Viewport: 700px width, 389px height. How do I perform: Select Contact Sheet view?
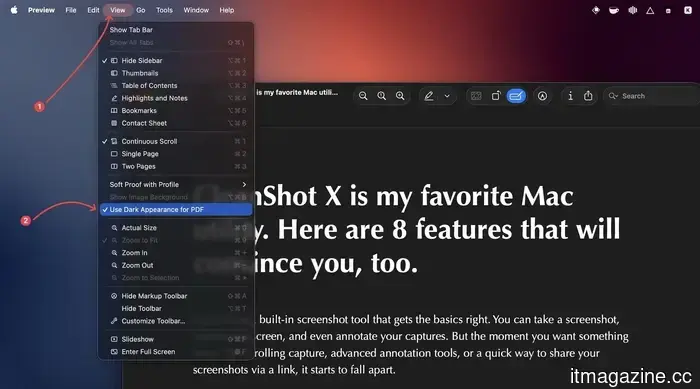coord(176,123)
